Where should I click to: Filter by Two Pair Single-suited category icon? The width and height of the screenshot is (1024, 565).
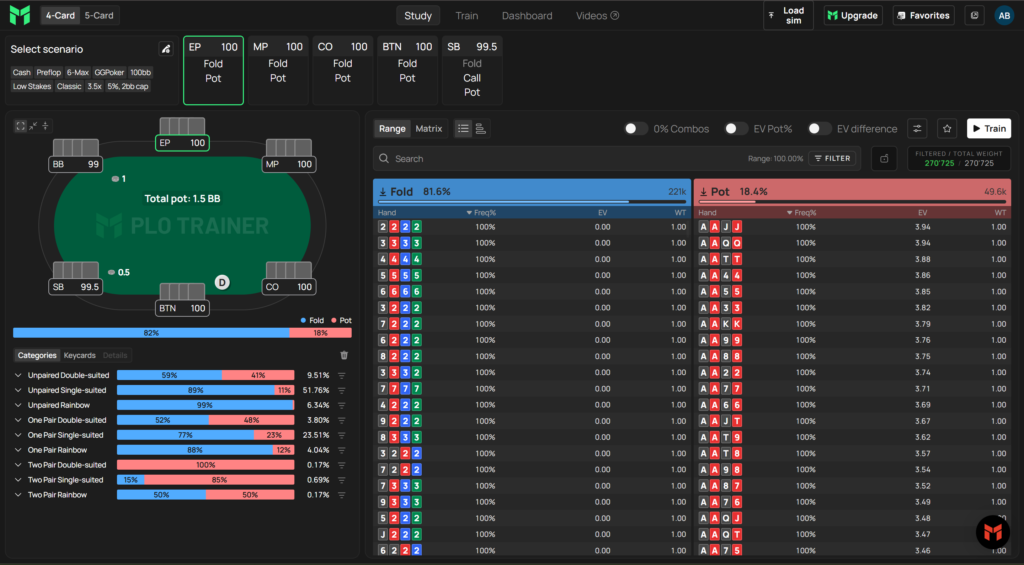(x=342, y=480)
